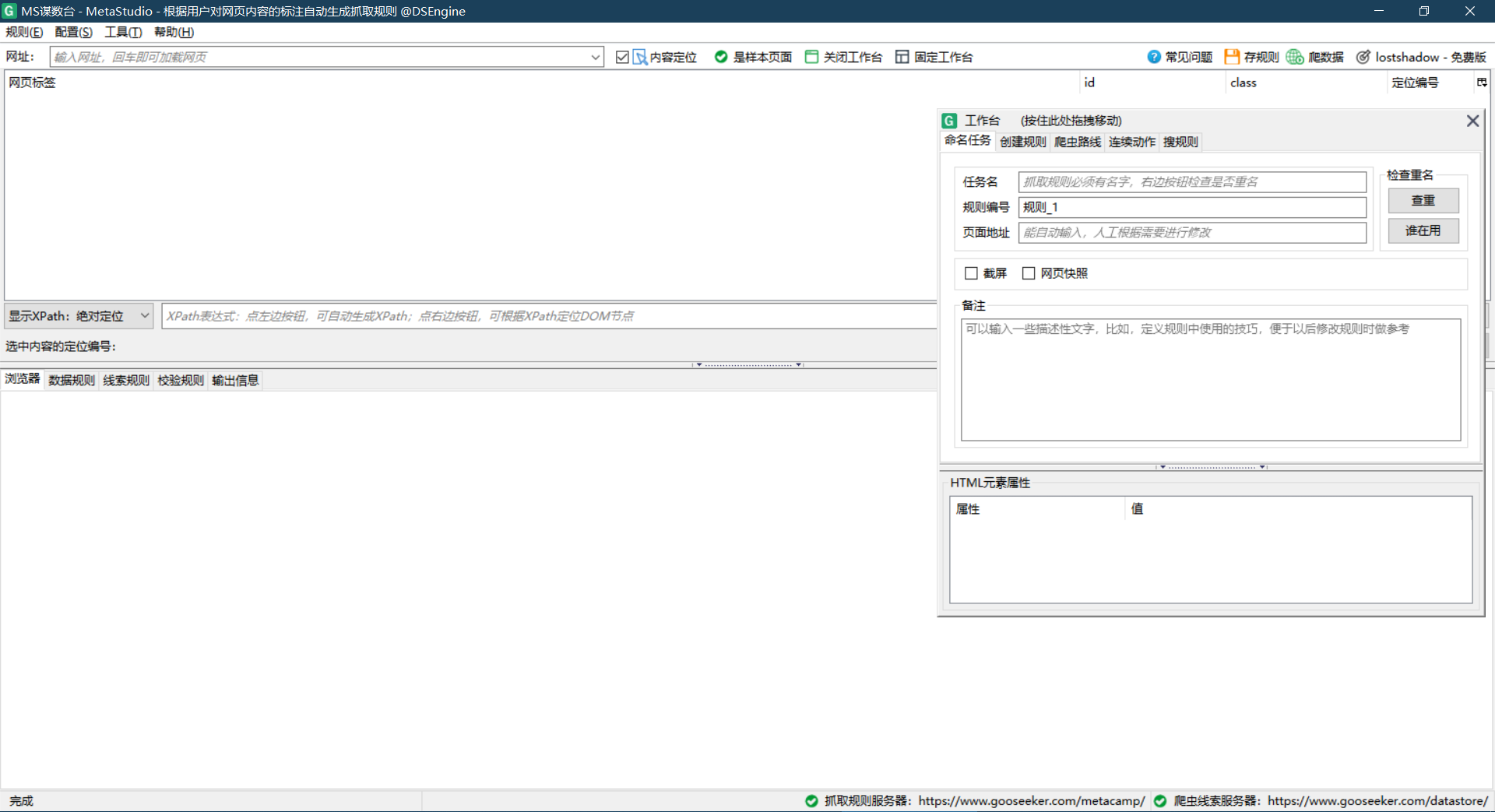
Task: Open the 帮助(H) menu
Action: pos(174,32)
